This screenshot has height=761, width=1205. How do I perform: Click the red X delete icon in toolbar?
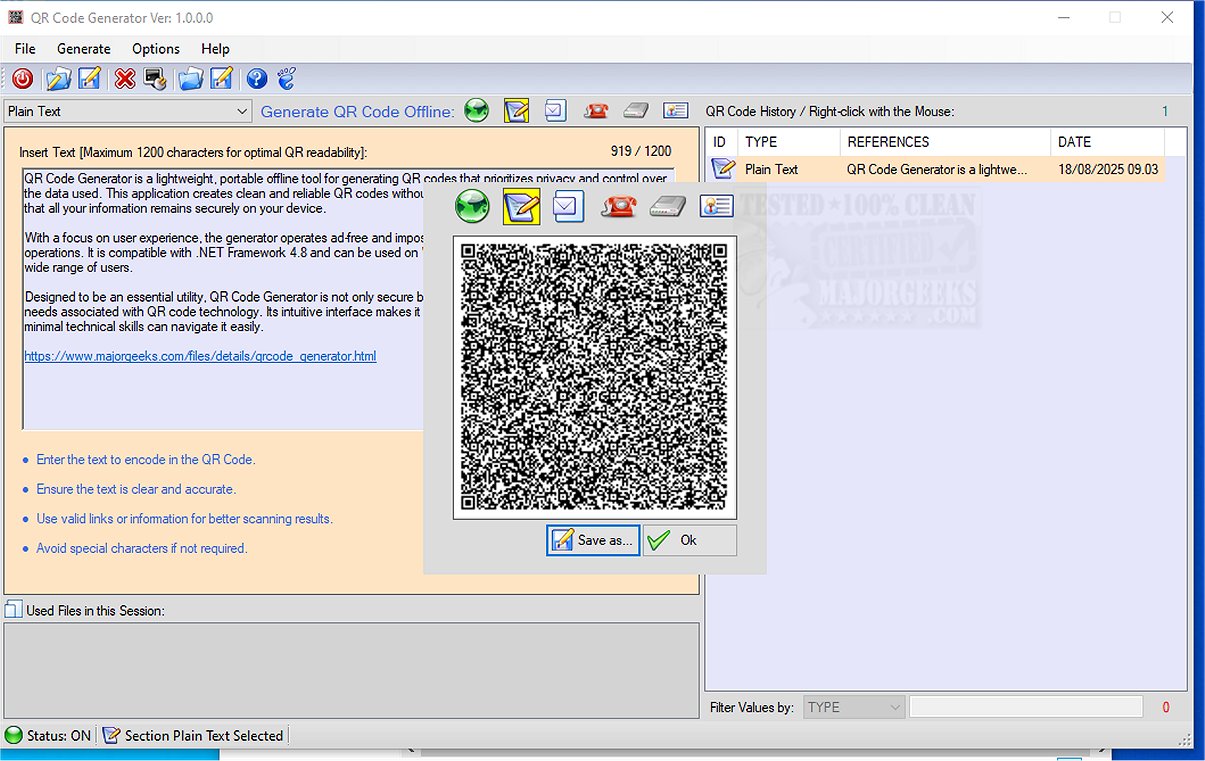(125, 79)
